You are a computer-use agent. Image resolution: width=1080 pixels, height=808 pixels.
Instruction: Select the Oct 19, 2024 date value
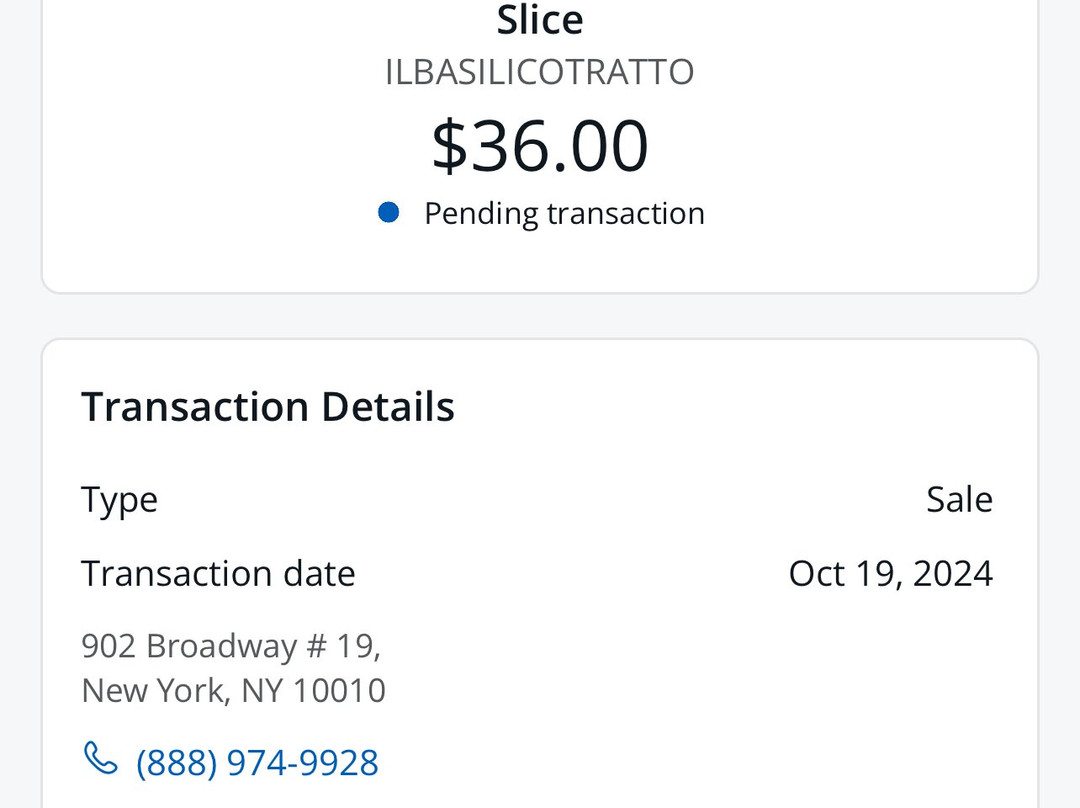890,573
